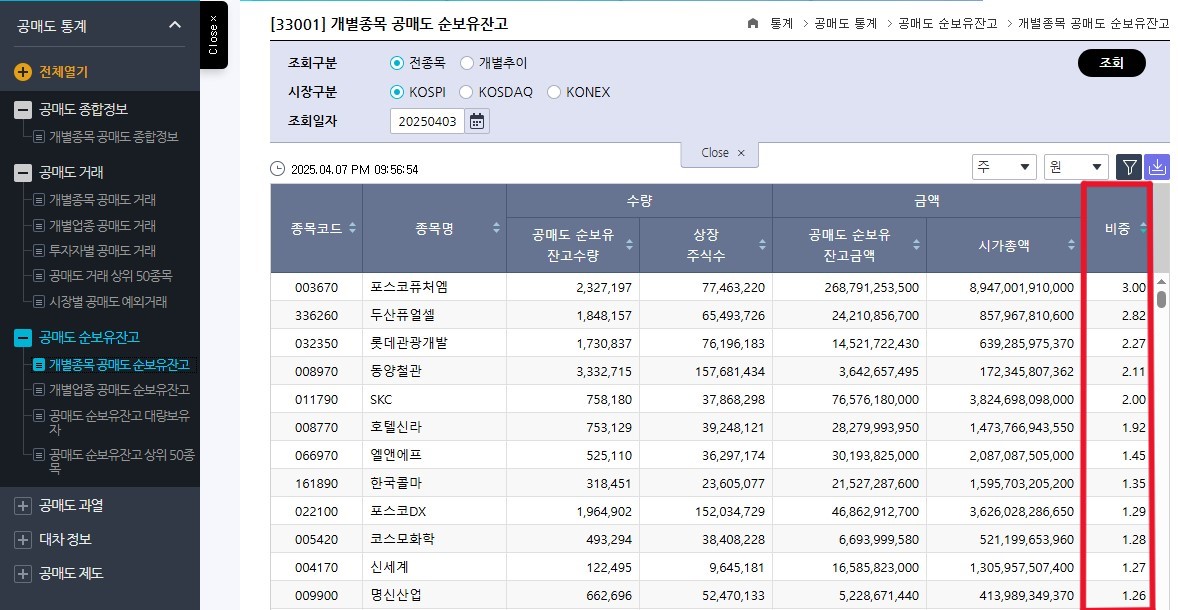Click the clock icon beside timestamp

[x=277, y=169]
